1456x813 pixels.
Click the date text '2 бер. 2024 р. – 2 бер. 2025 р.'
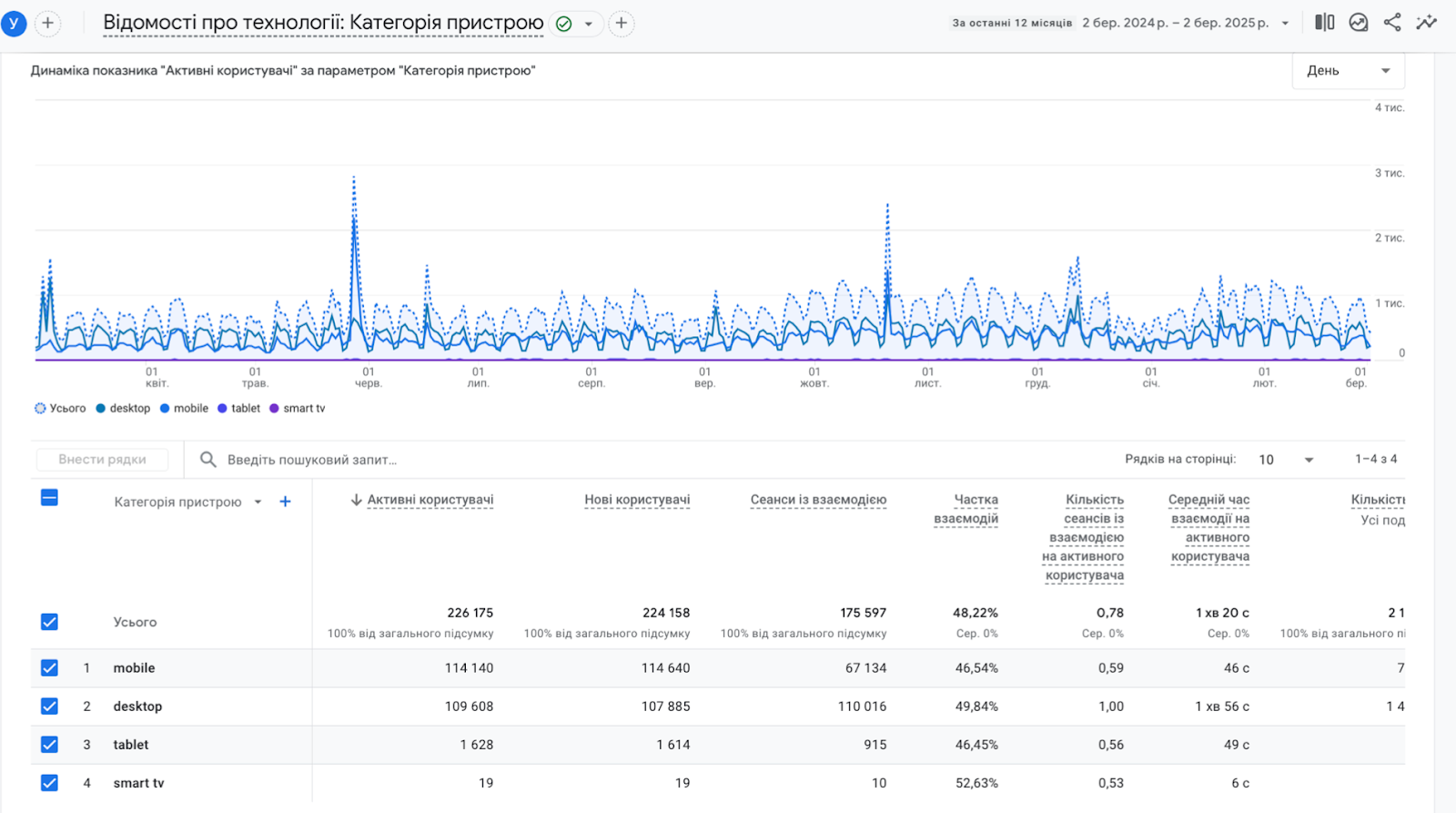[x=1176, y=23]
